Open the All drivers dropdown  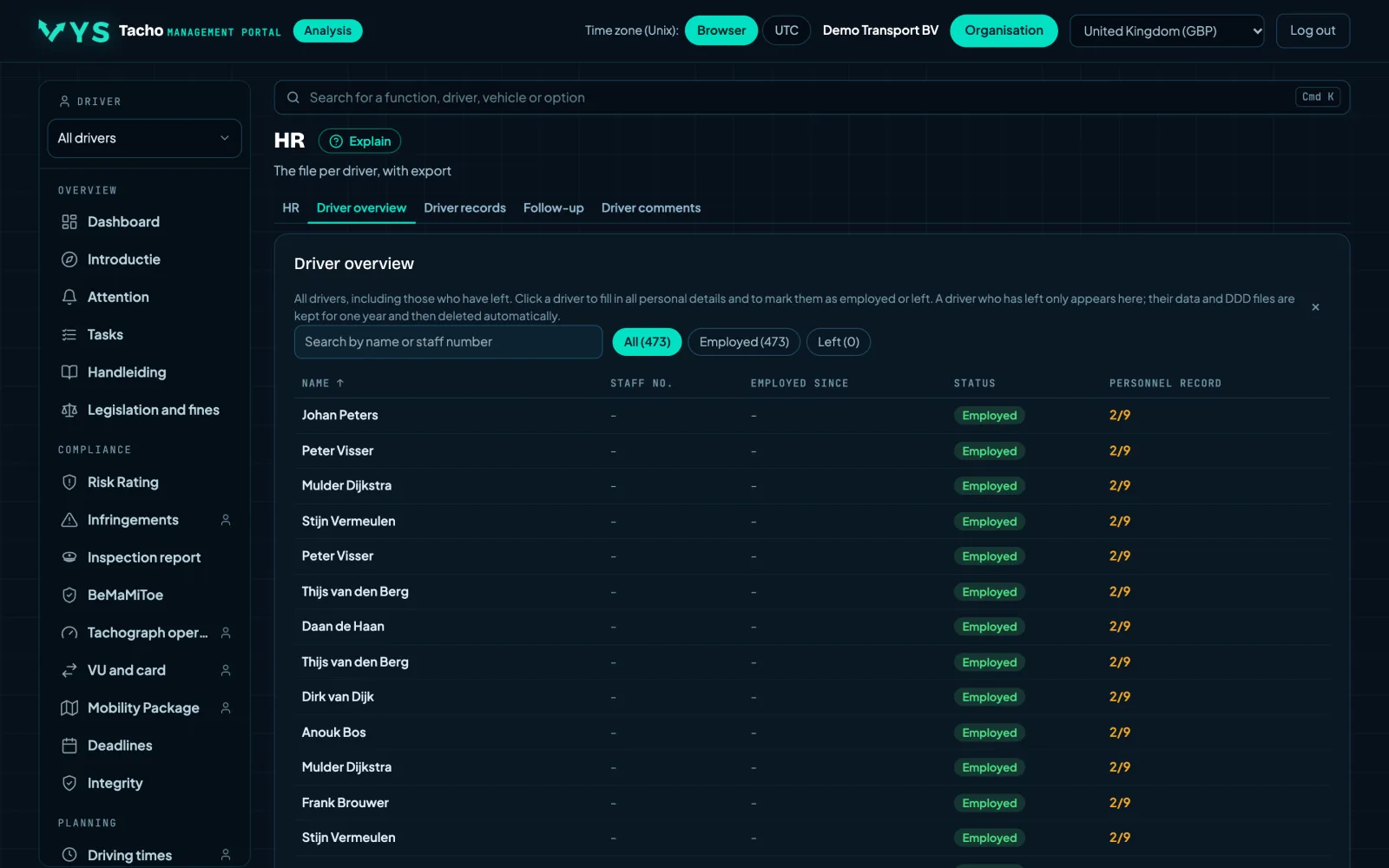click(144, 138)
